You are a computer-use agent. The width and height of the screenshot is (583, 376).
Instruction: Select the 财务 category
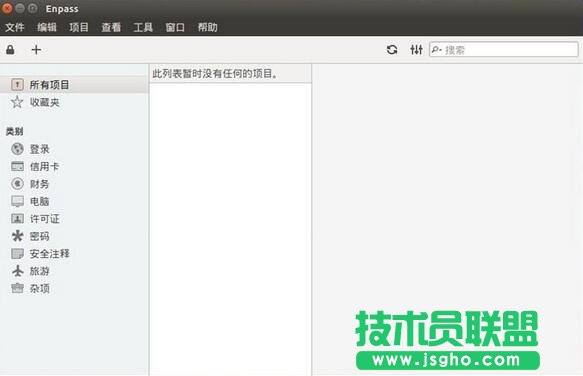[x=40, y=184]
